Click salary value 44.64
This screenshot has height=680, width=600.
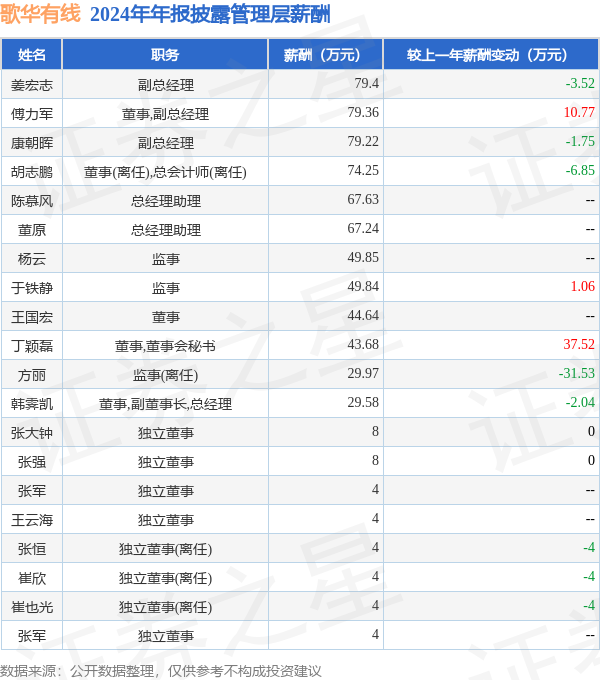363,315
